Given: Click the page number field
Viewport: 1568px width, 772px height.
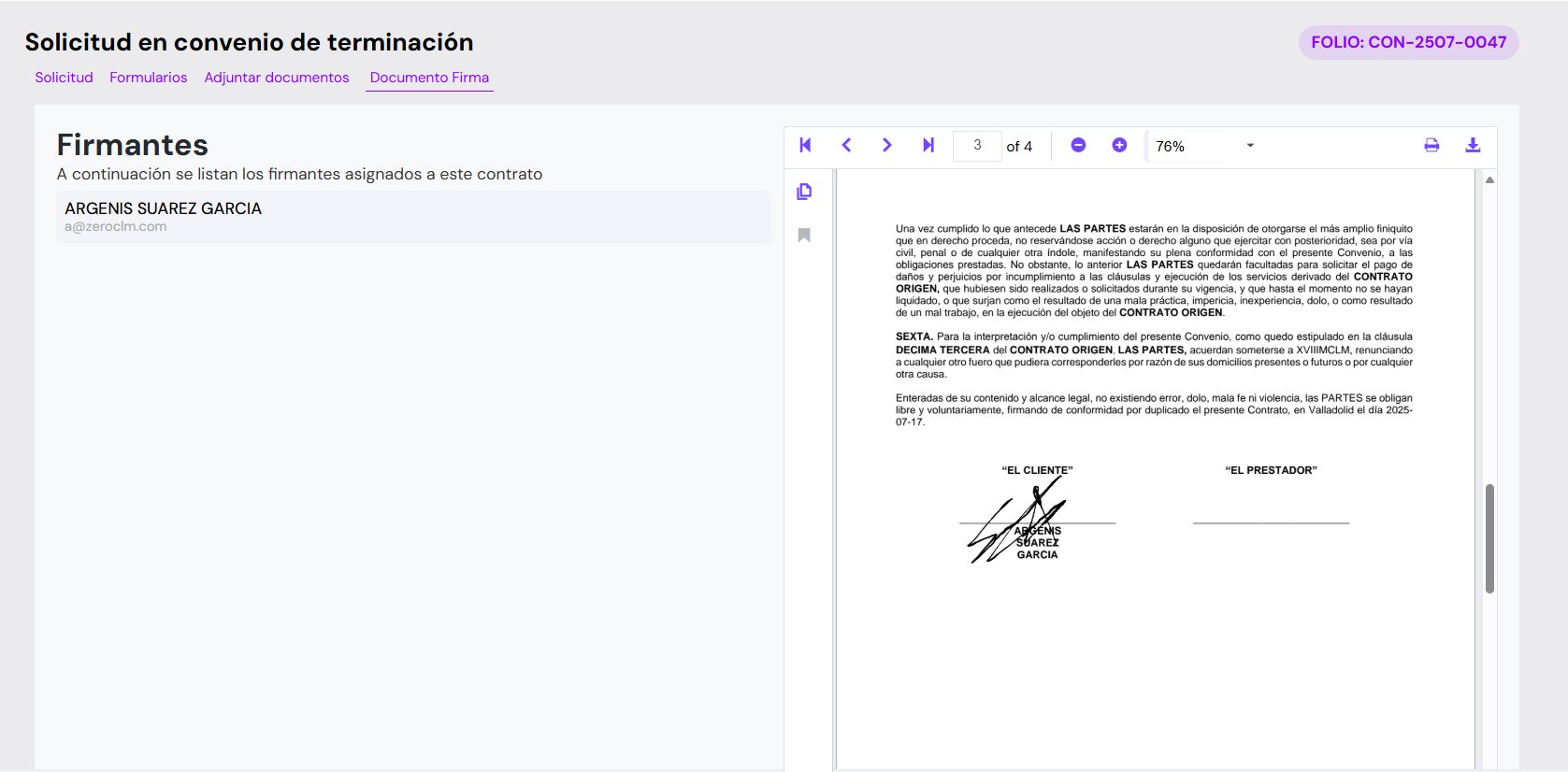Looking at the screenshot, I should pyautogui.click(x=977, y=146).
